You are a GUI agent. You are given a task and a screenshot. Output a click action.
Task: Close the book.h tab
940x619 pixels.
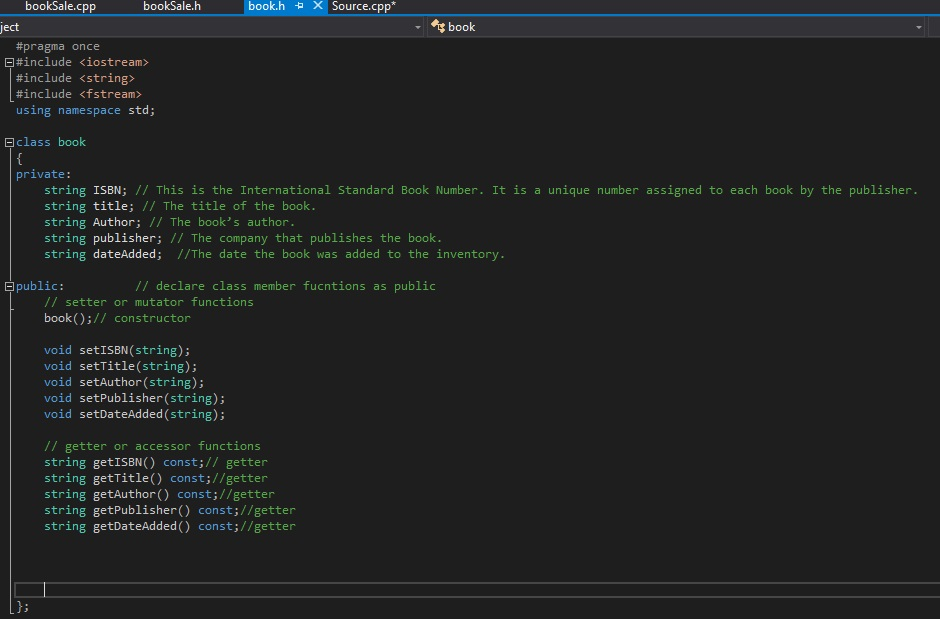click(318, 6)
